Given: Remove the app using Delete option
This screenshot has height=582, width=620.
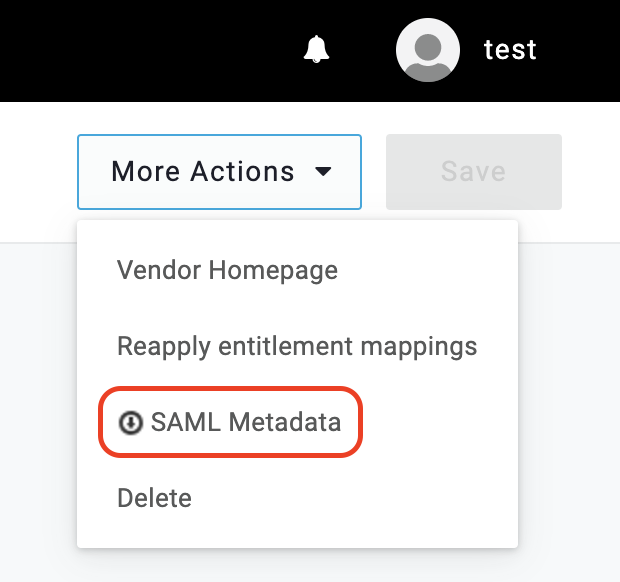Looking at the screenshot, I should 154,497.
